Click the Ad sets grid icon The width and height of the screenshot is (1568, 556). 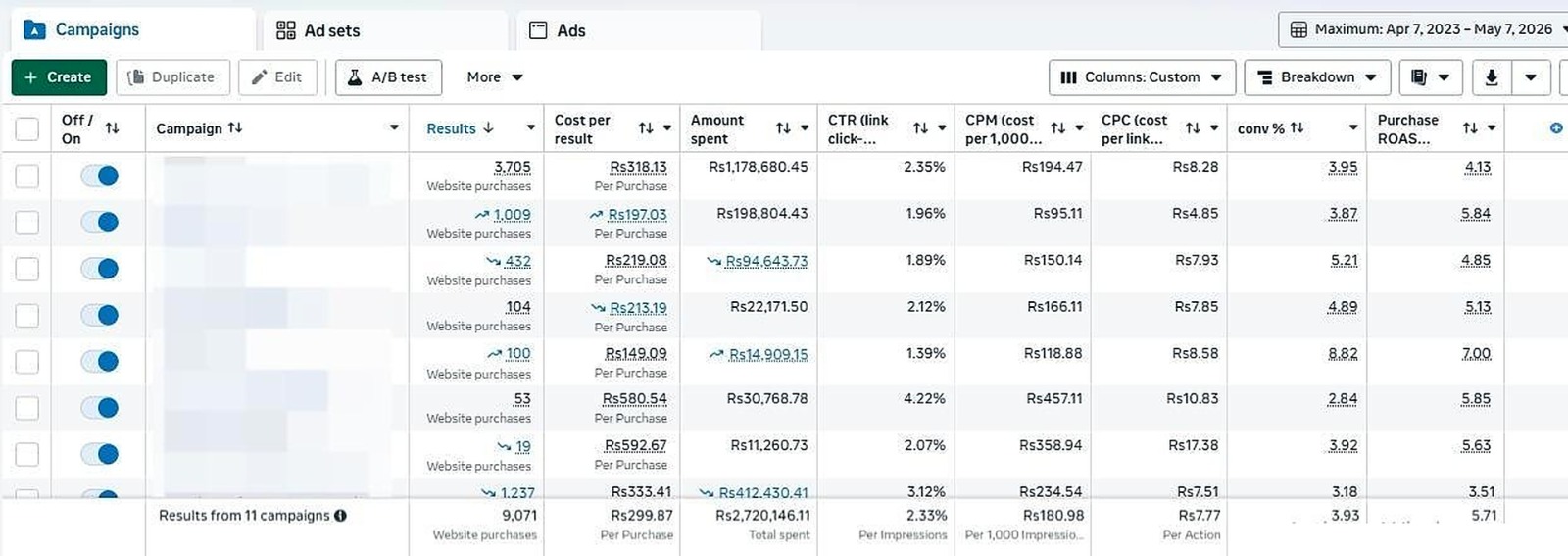[x=286, y=30]
